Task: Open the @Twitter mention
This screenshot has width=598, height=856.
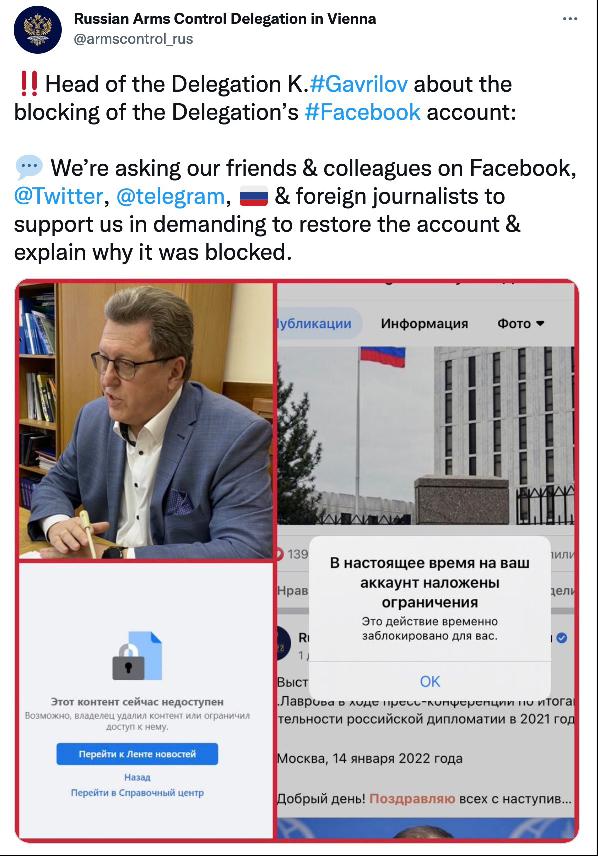Action: pyautogui.click(x=58, y=196)
